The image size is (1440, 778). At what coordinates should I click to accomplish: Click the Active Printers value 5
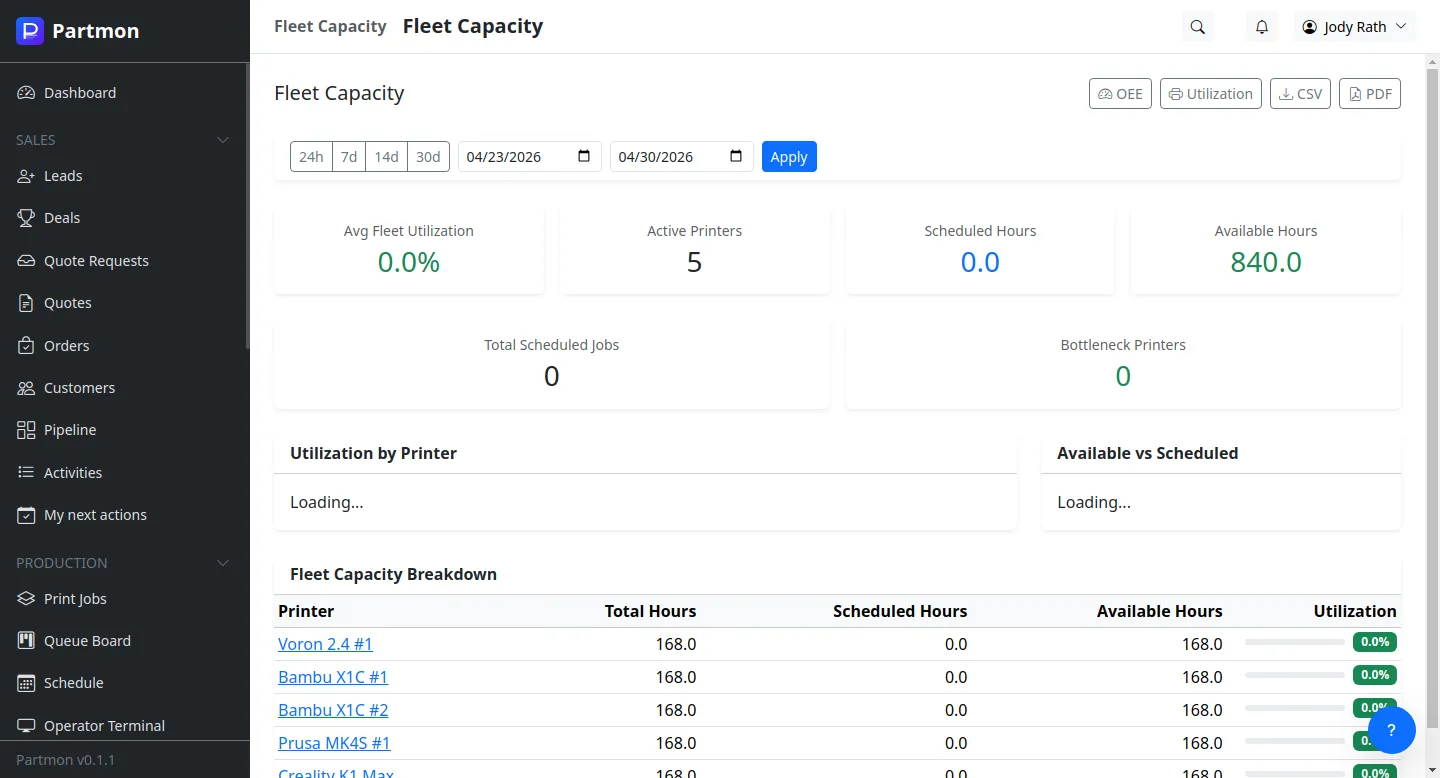[695, 262]
